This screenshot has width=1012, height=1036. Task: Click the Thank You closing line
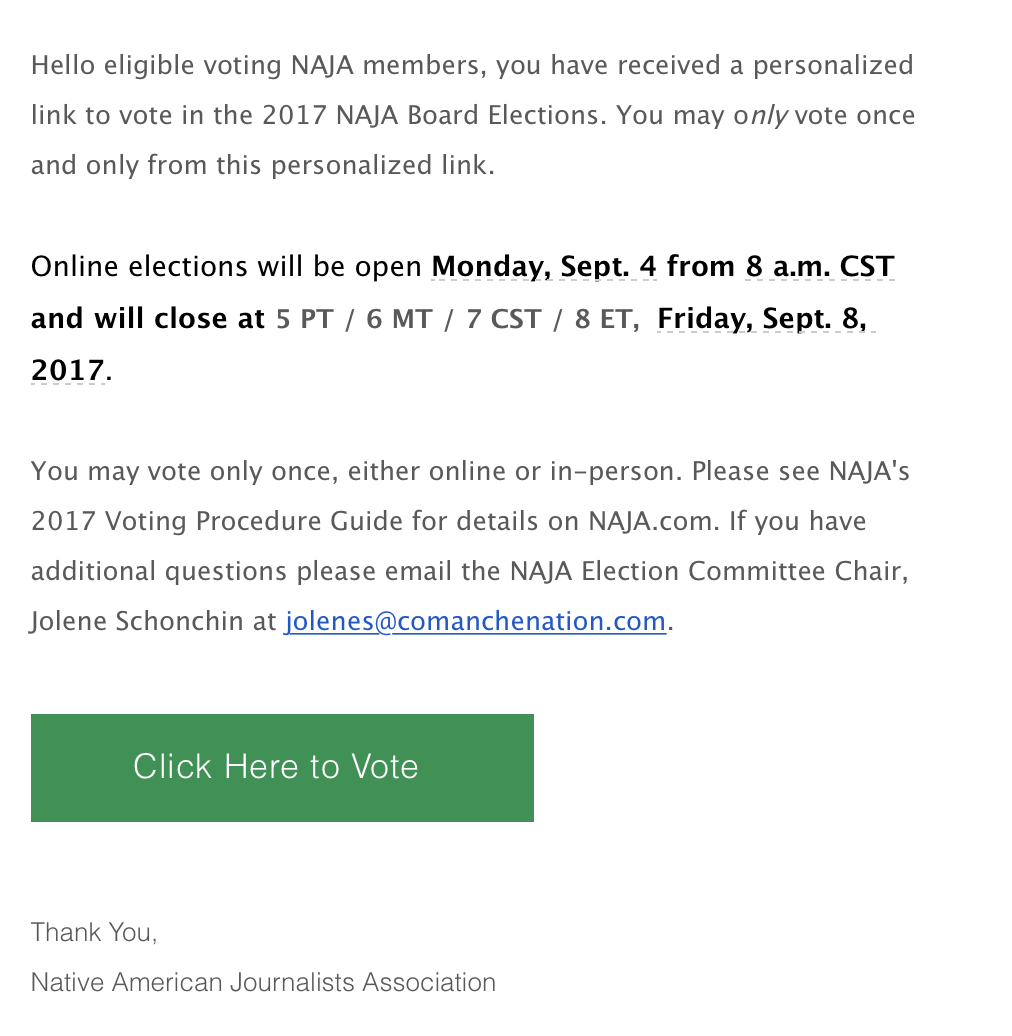(x=94, y=932)
